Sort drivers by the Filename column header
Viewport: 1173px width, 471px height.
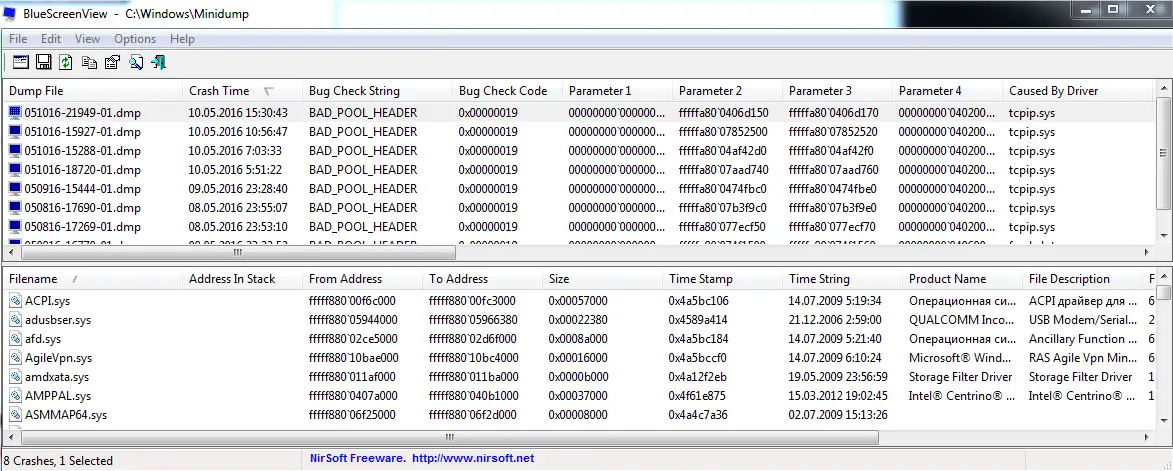pos(33,279)
